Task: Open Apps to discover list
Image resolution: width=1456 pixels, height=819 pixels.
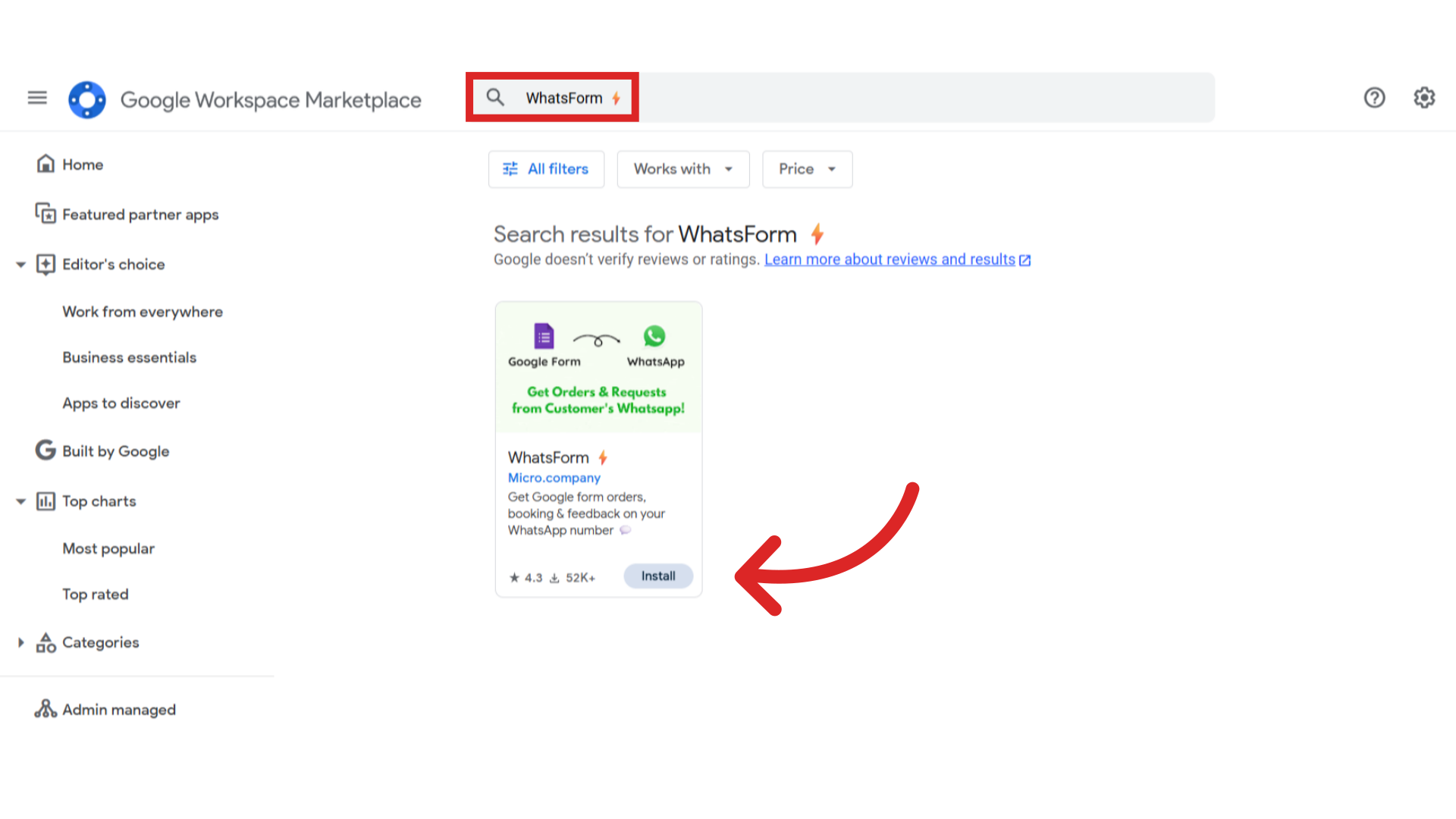Action: (x=121, y=403)
